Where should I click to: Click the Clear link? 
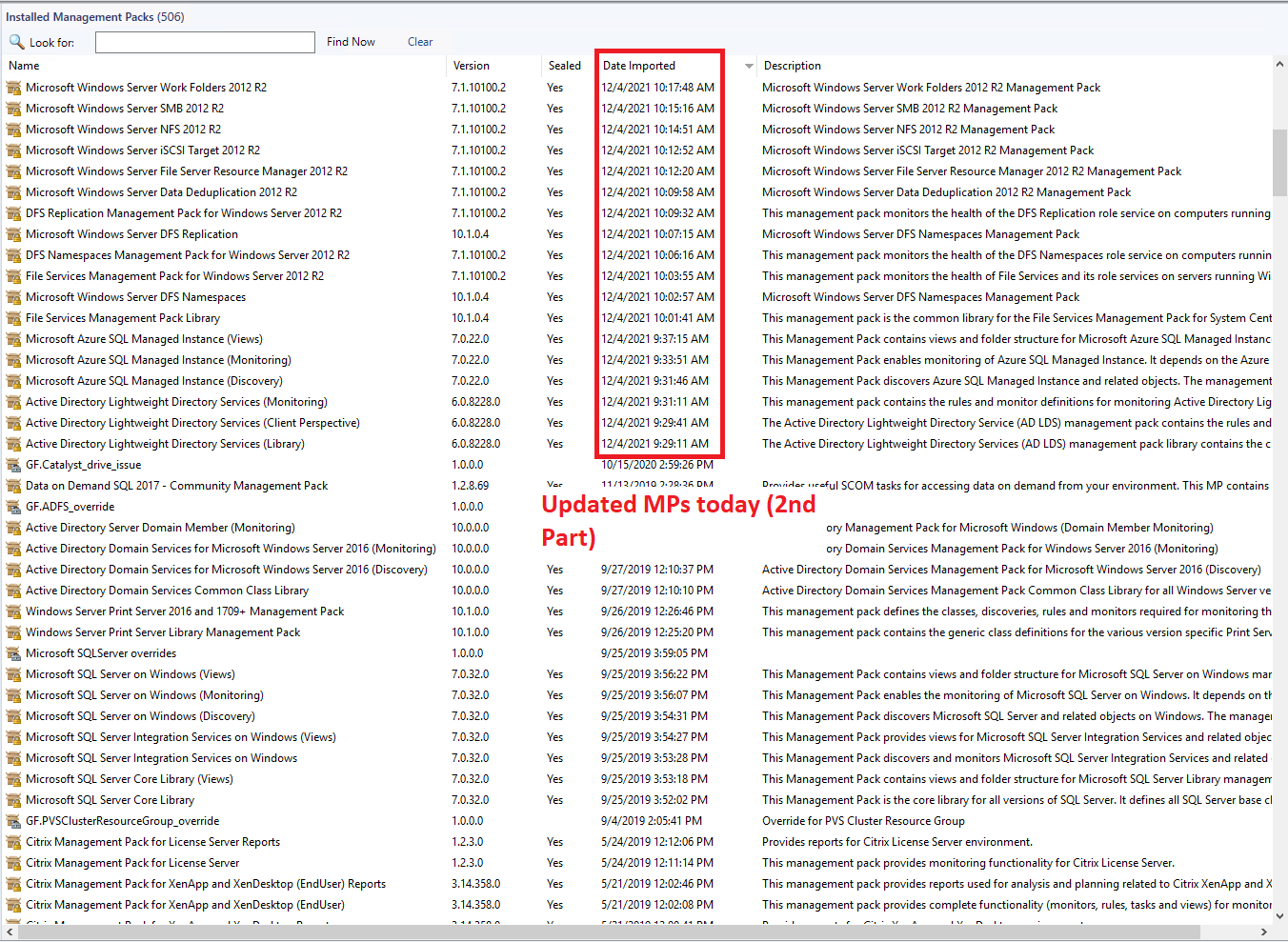tap(420, 42)
